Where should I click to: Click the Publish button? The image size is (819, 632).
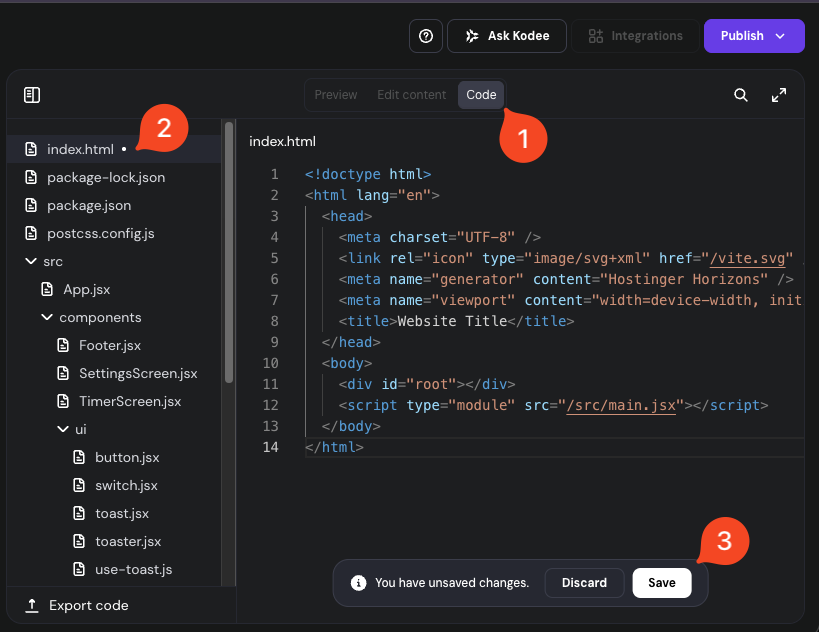[754, 36]
